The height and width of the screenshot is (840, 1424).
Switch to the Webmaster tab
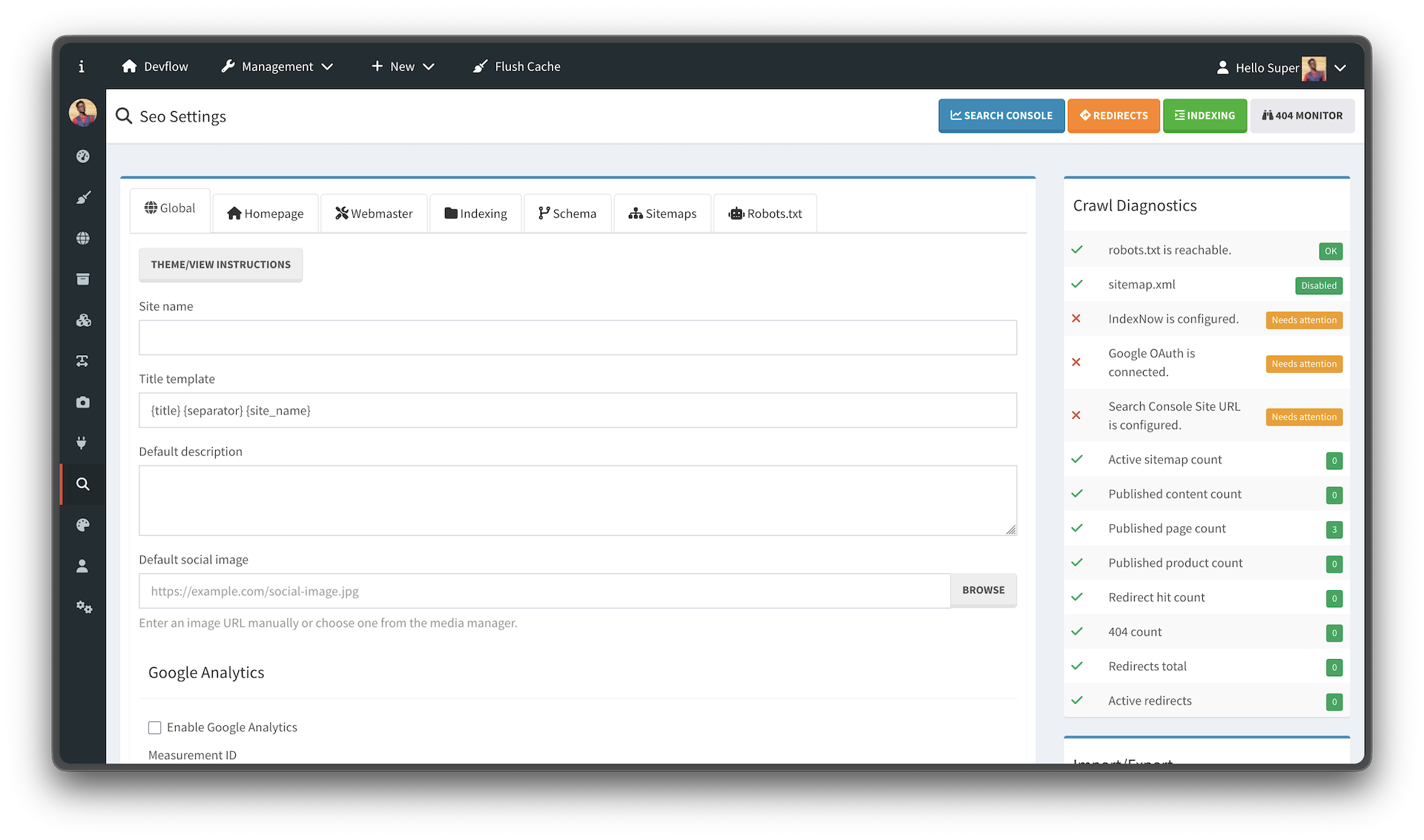coord(374,214)
